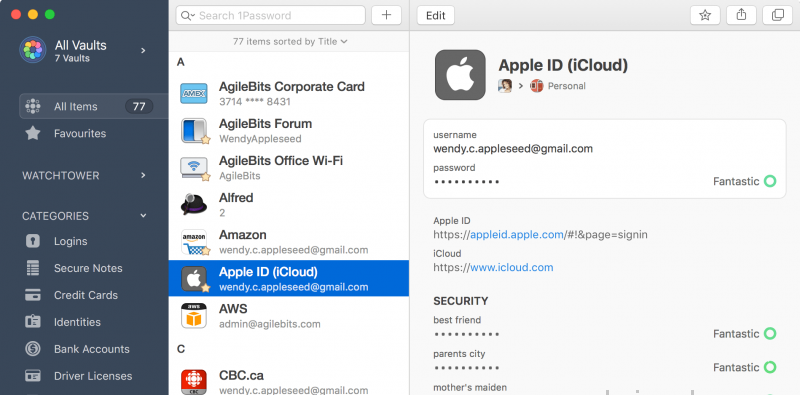800x395 pixels.
Task: Open the search magnifier dropdown
Action: click(188, 15)
